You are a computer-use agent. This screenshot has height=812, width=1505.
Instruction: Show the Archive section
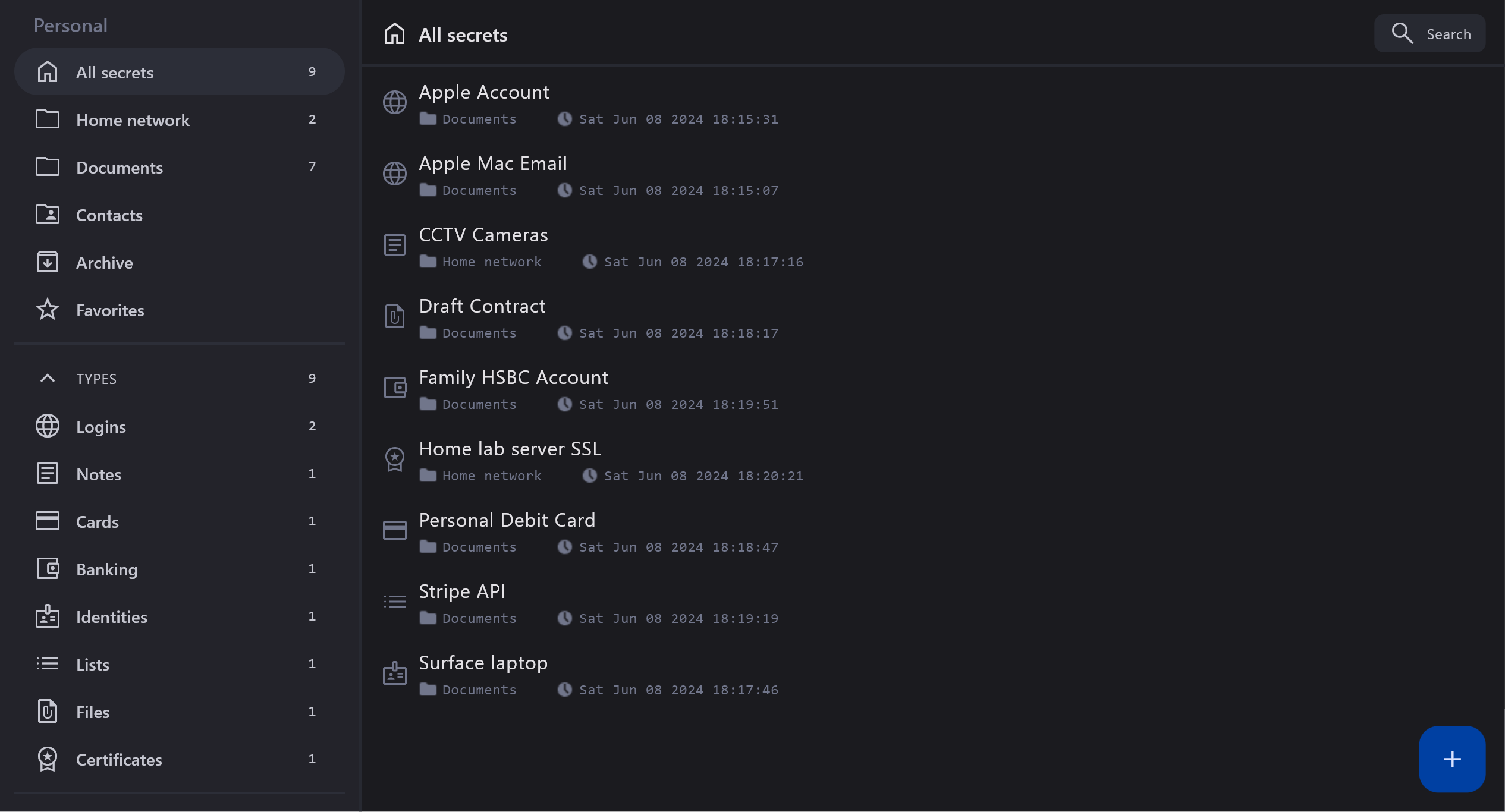(104, 263)
